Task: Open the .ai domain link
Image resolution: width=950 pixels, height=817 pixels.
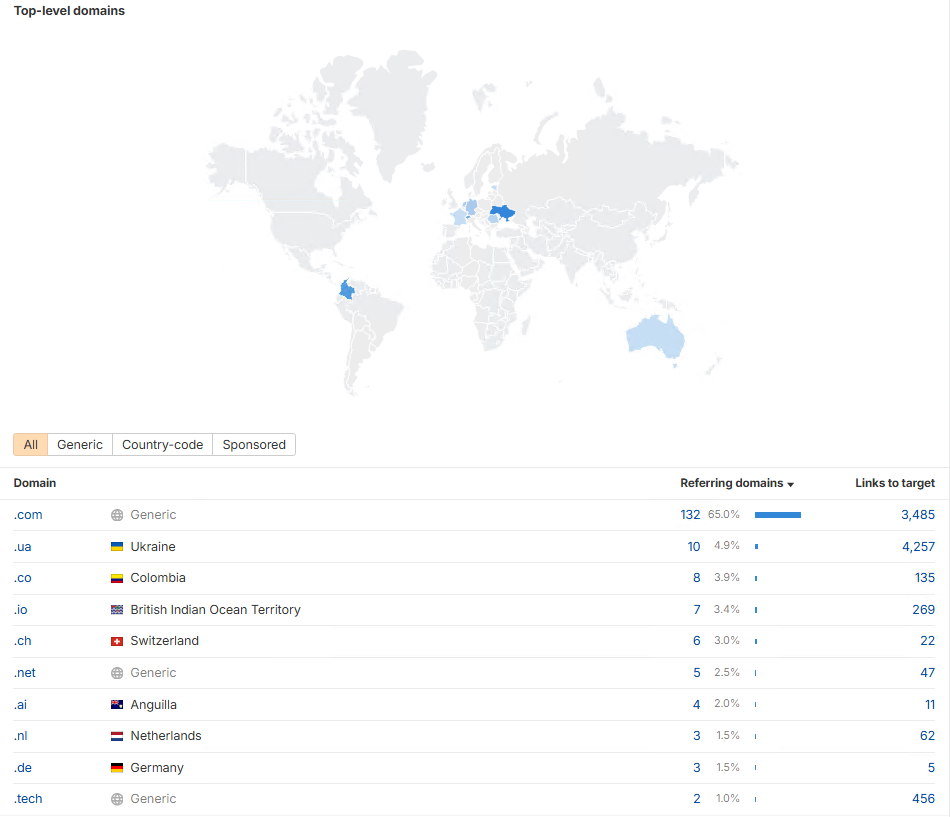Action: pos(20,704)
